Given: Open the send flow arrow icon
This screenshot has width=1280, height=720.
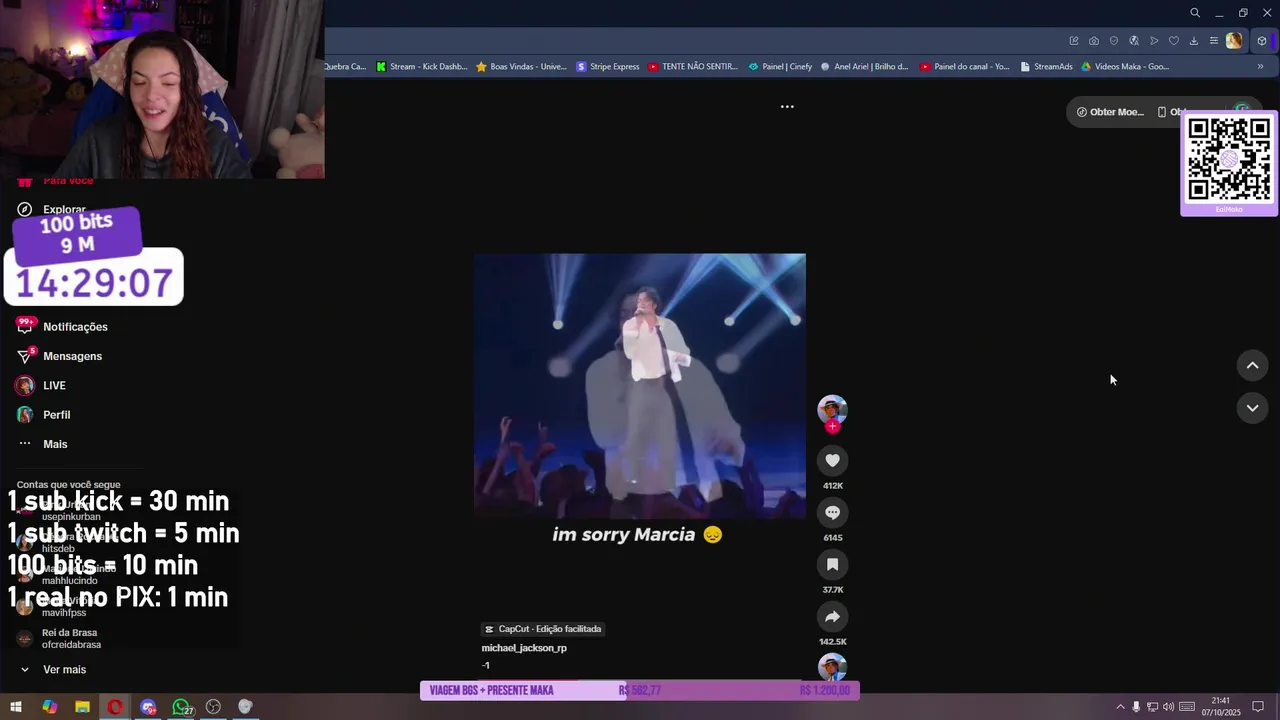Looking at the screenshot, I should click(1154, 41).
